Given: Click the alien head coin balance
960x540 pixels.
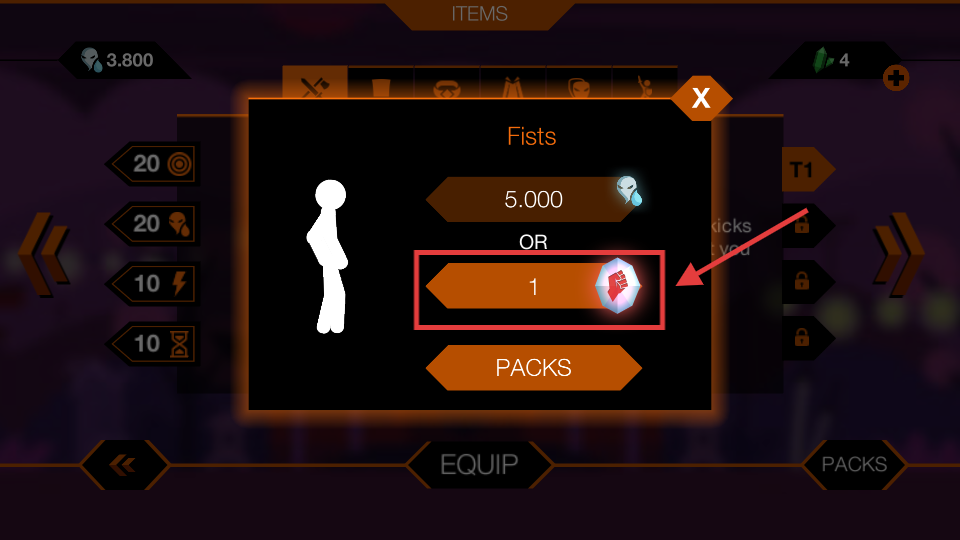Looking at the screenshot, I should [x=118, y=60].
